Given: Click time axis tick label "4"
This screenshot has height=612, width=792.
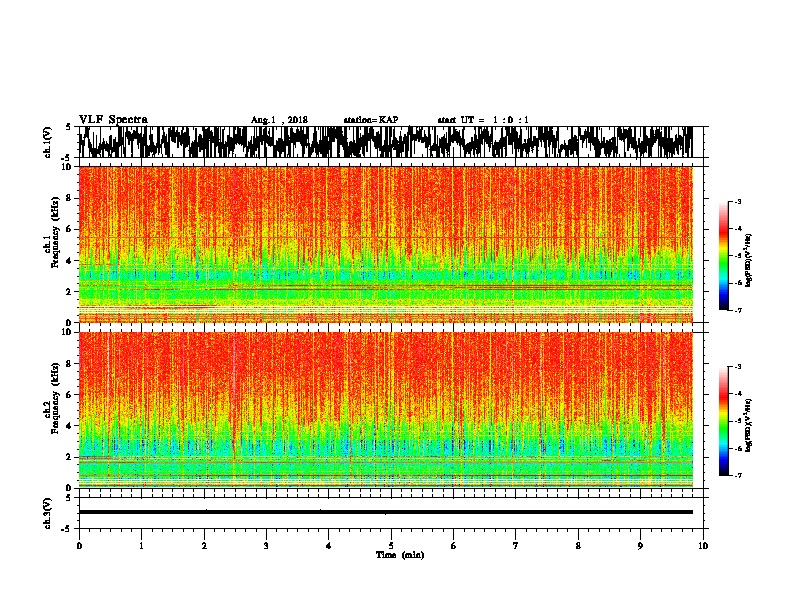Looking at the screenshot, I should [329, 546].
